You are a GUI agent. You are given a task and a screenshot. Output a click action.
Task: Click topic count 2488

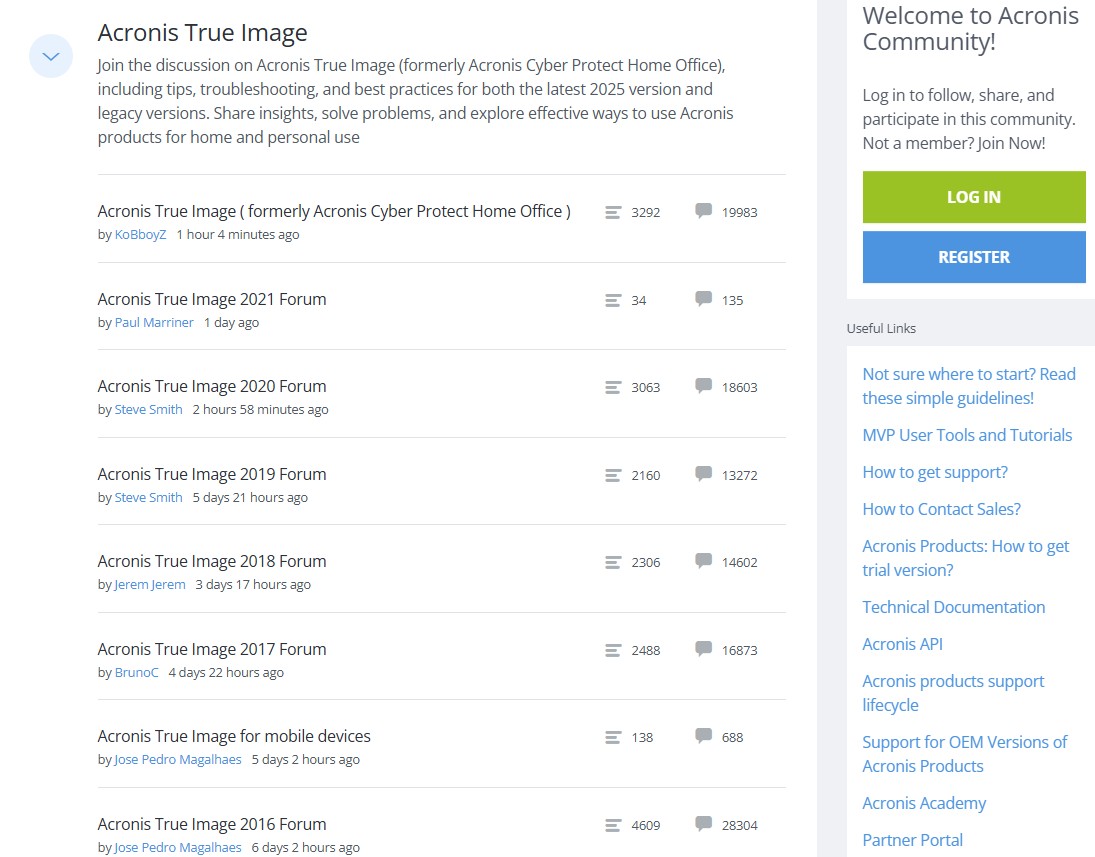click(x=645, y=650)
